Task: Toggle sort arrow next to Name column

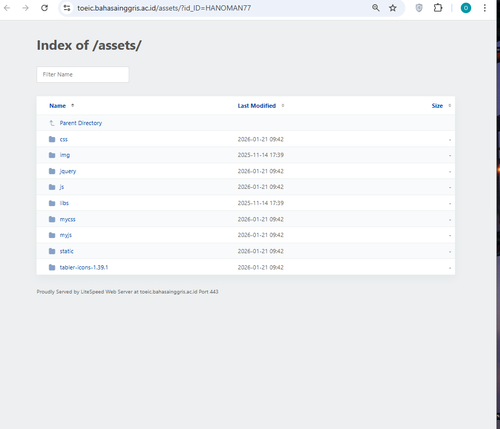Action: [x=72, y=105]
